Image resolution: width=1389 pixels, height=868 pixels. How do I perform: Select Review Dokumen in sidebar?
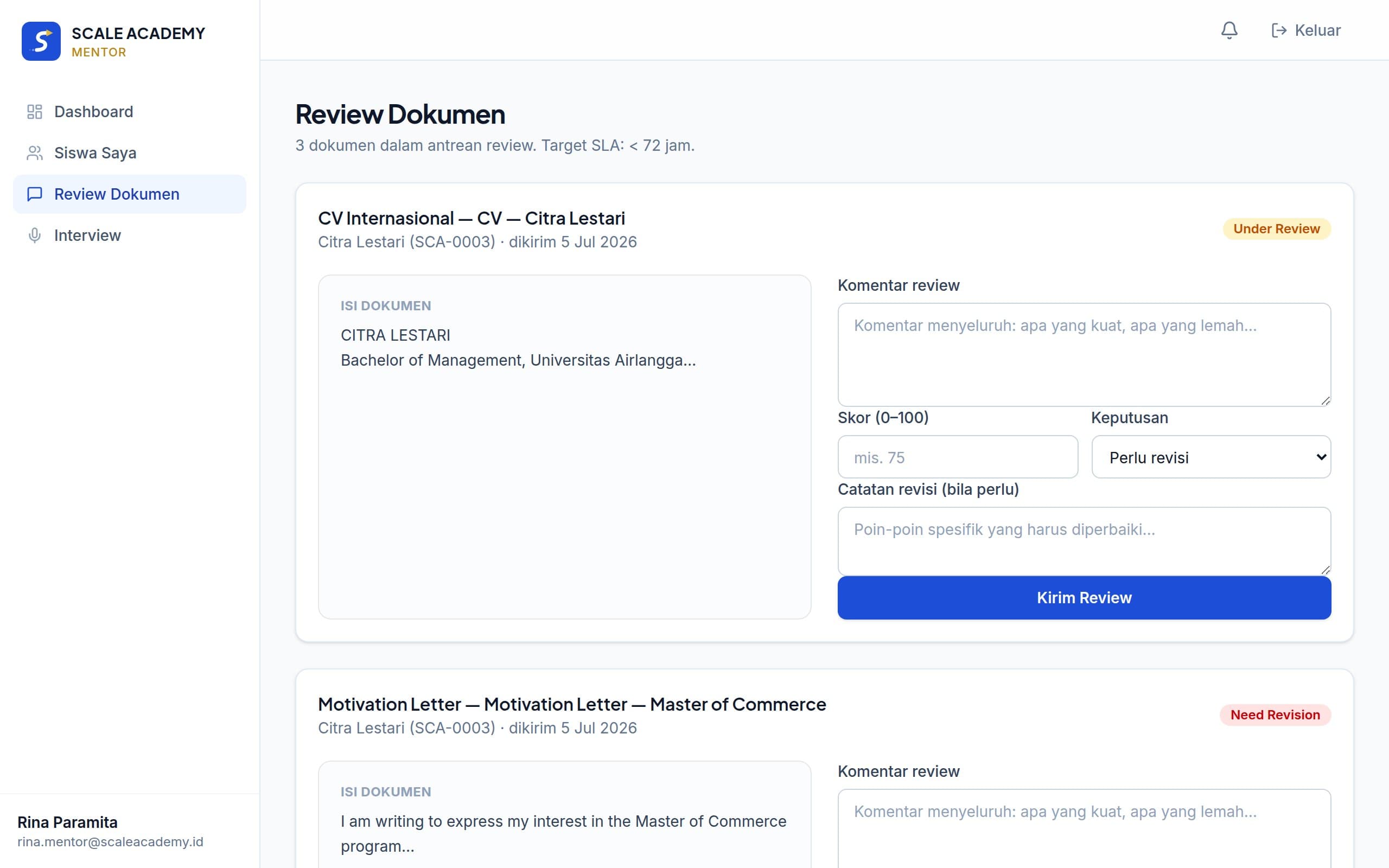point(130,194)
